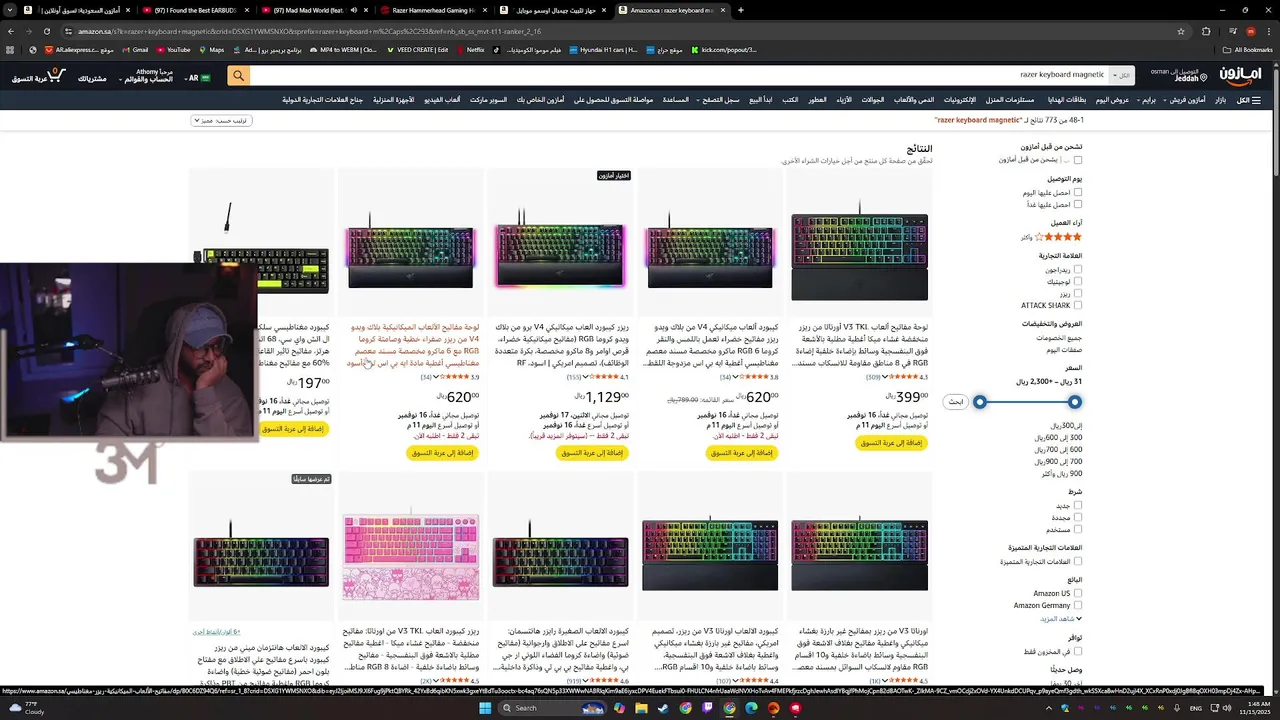Click the Amazon logo
The height and width of the screenshot is (720, 1280).
coord(1241,76)
